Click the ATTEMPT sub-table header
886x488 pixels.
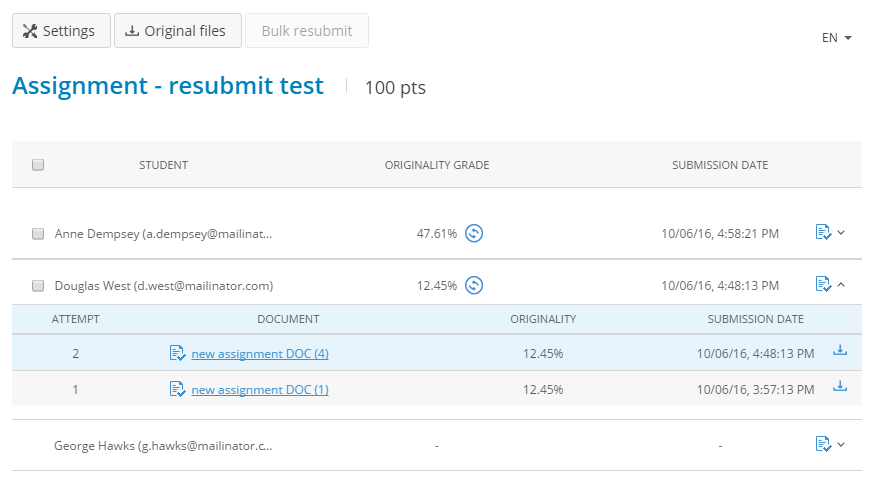click(76, 319)
